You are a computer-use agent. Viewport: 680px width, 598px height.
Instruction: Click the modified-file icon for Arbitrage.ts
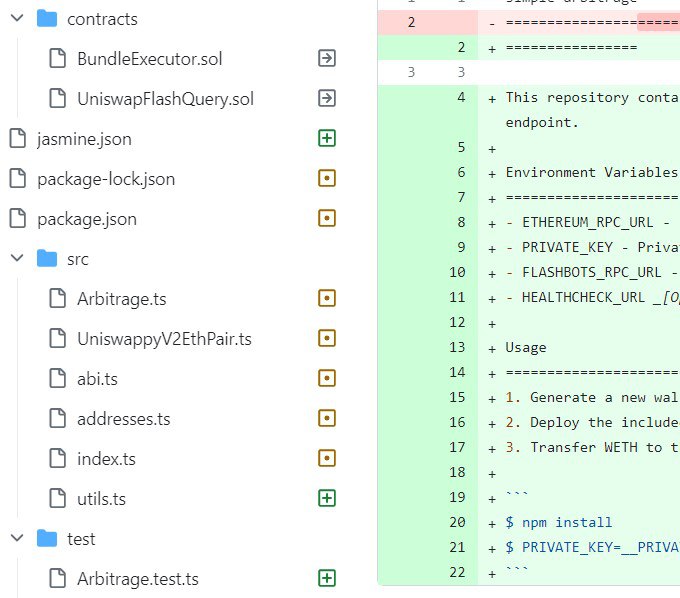point(327,298)
